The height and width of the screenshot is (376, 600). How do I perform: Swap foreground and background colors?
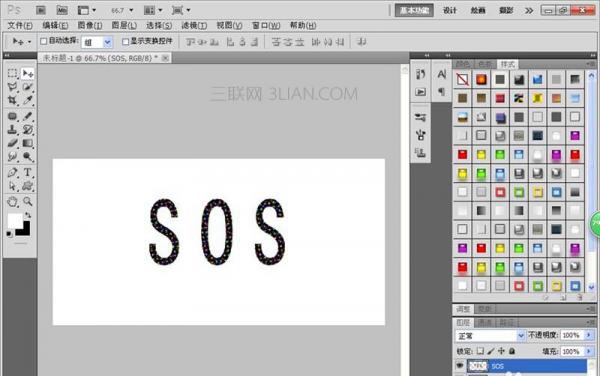click(x=28, y=215)
